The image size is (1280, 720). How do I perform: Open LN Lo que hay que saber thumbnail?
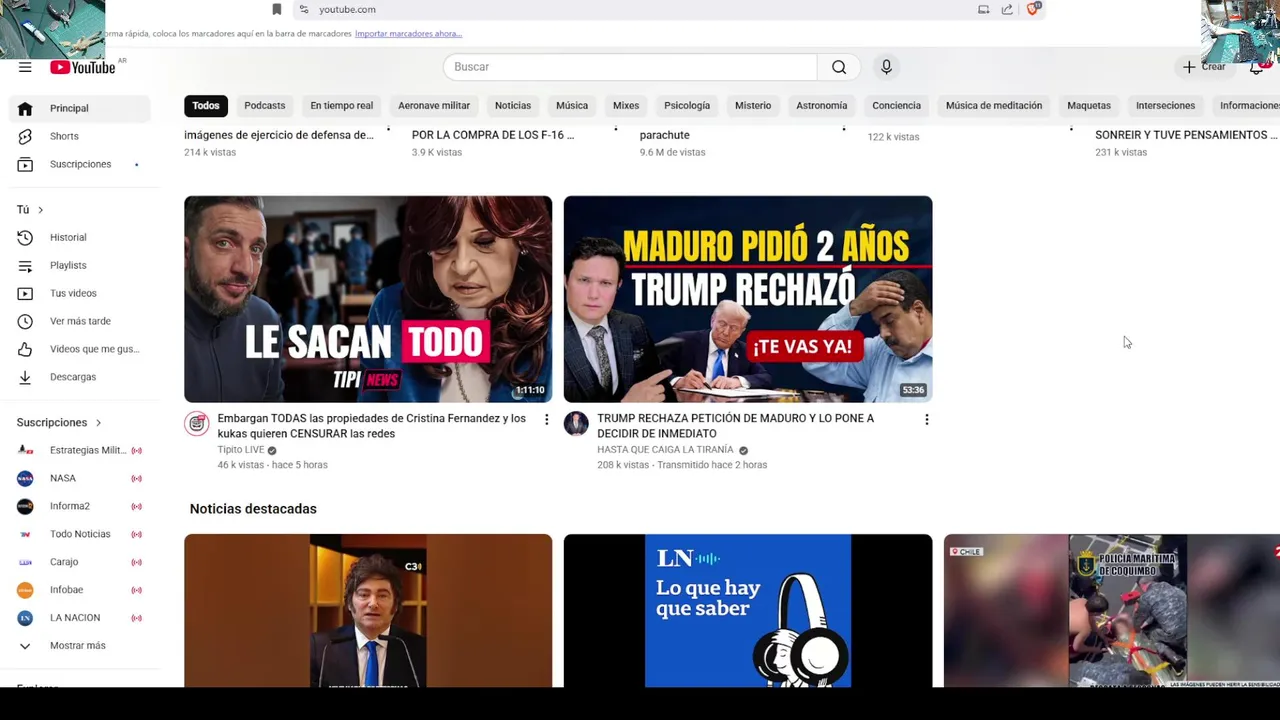(x=748, y=611)
